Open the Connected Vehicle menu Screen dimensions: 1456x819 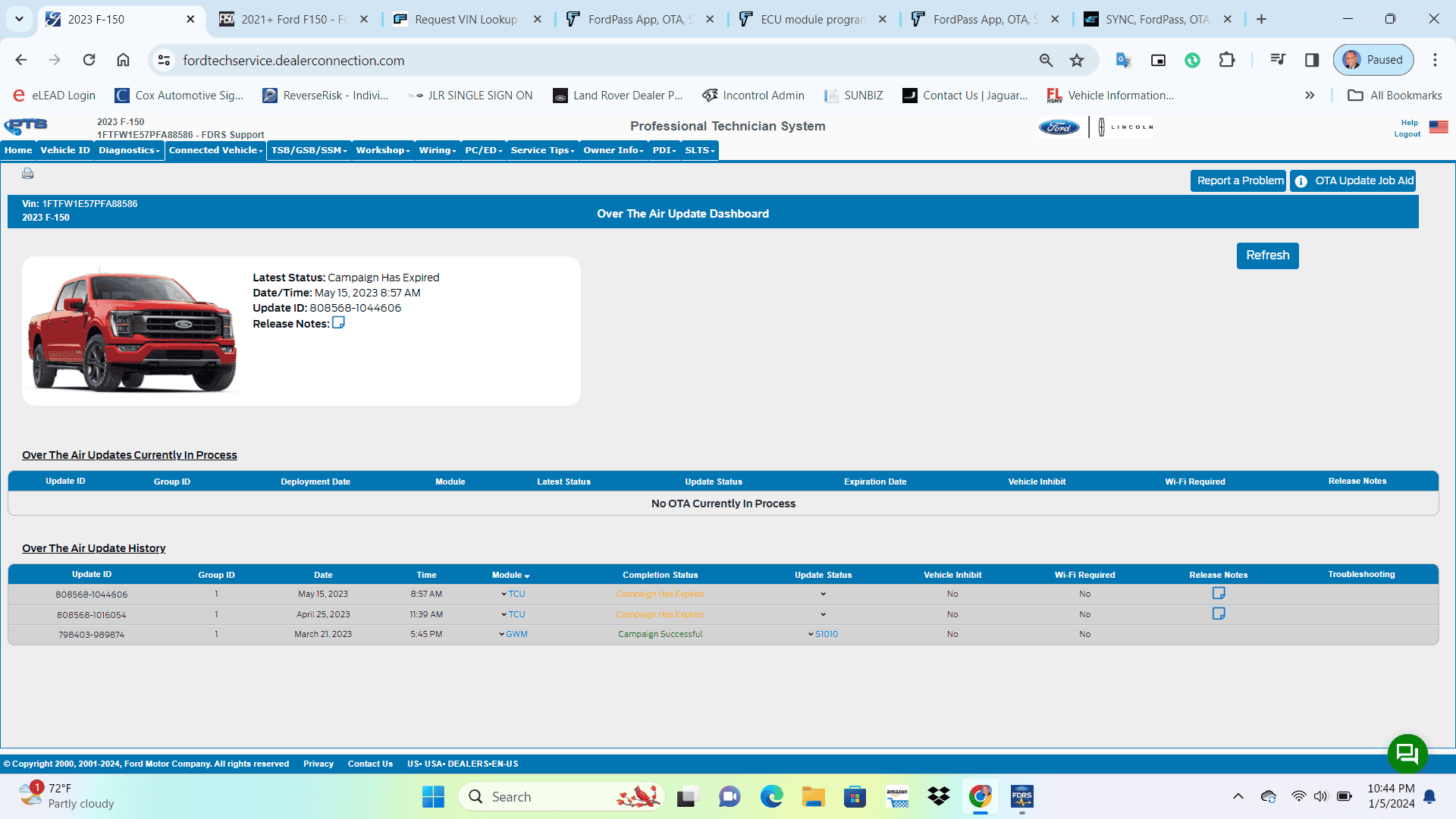click(215, 150)
